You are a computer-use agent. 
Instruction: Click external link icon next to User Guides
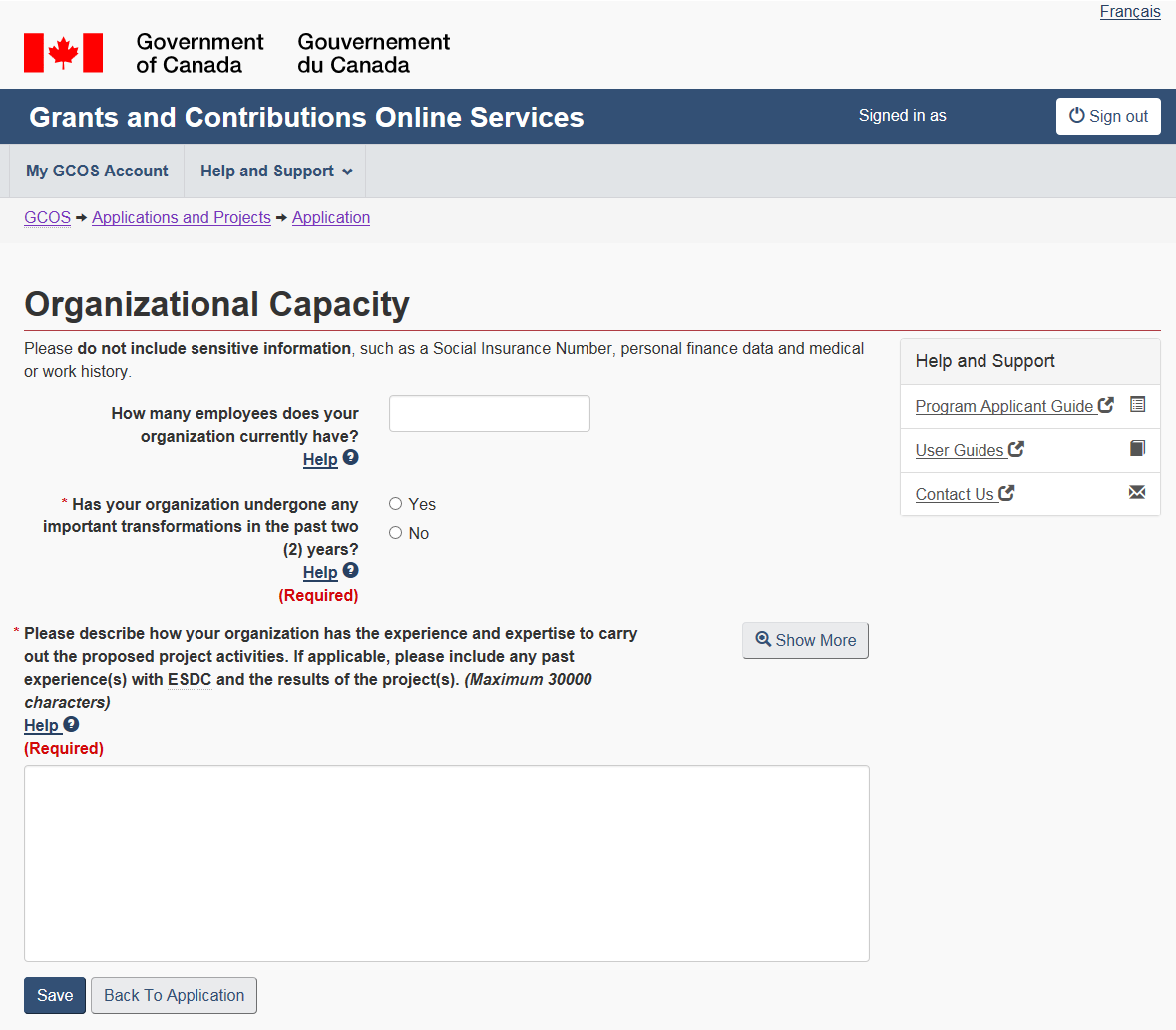tap(1016, 449)
